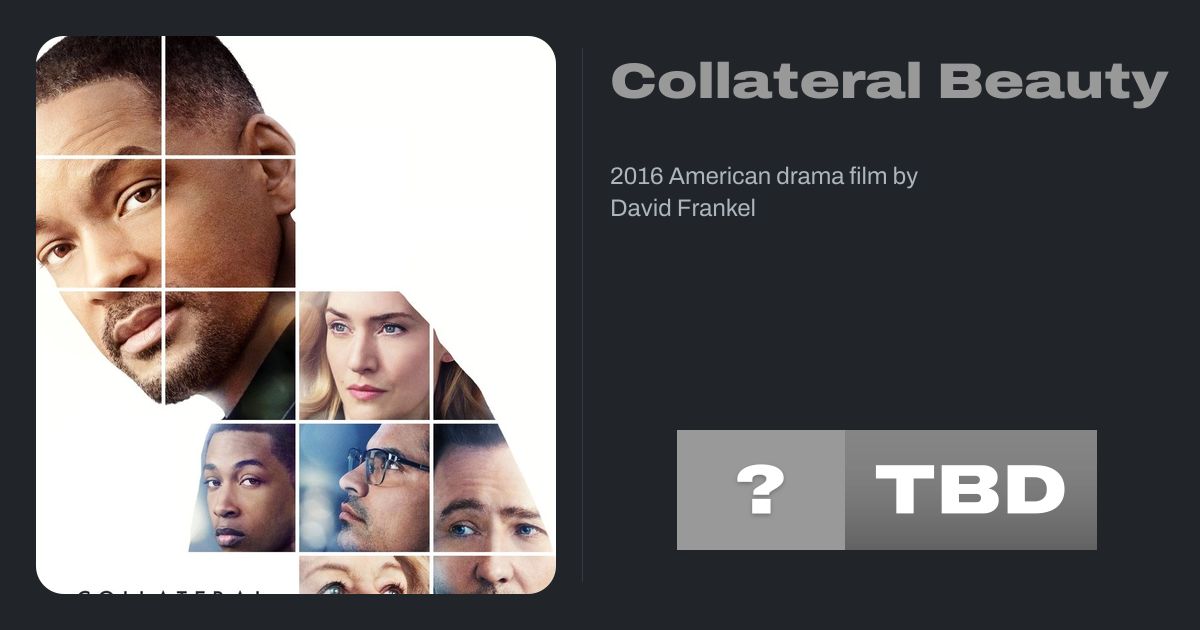Open the Collateral Beauty poster thumbnail
The width and height of the screenshot is (1200, 630).
pyautogui.click(x=296, y=315)
